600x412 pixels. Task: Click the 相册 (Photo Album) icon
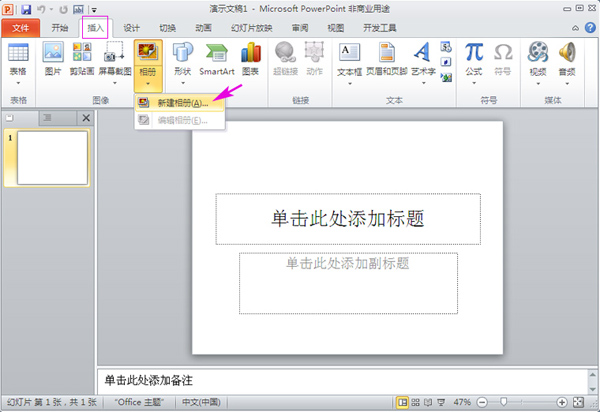coord(148,54)
